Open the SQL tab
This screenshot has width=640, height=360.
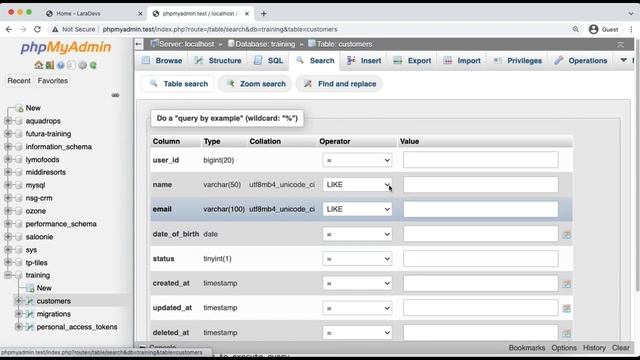(x=269, y=60)
